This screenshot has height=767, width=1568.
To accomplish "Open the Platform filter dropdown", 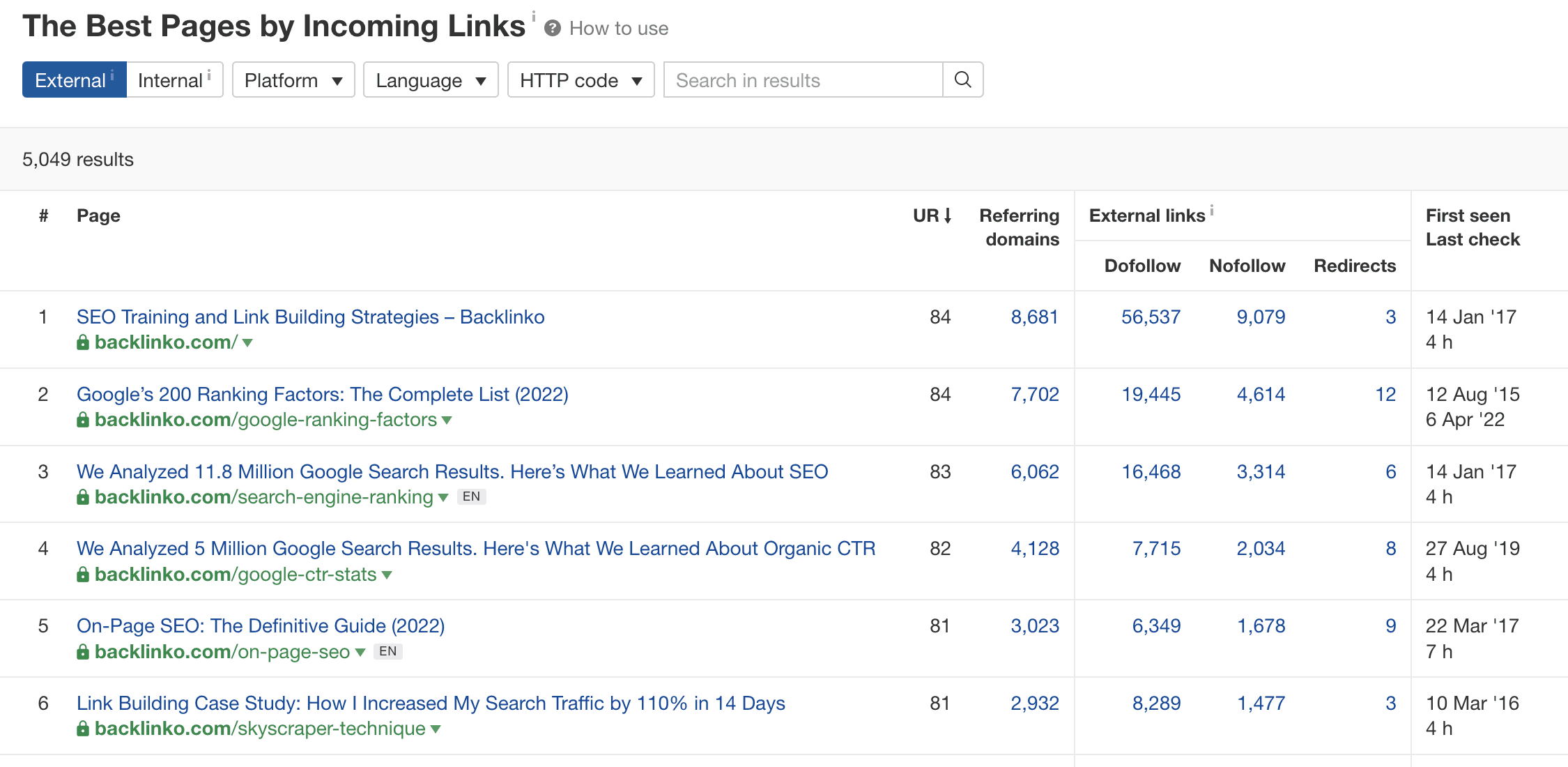I will click(x=293, y=79).
